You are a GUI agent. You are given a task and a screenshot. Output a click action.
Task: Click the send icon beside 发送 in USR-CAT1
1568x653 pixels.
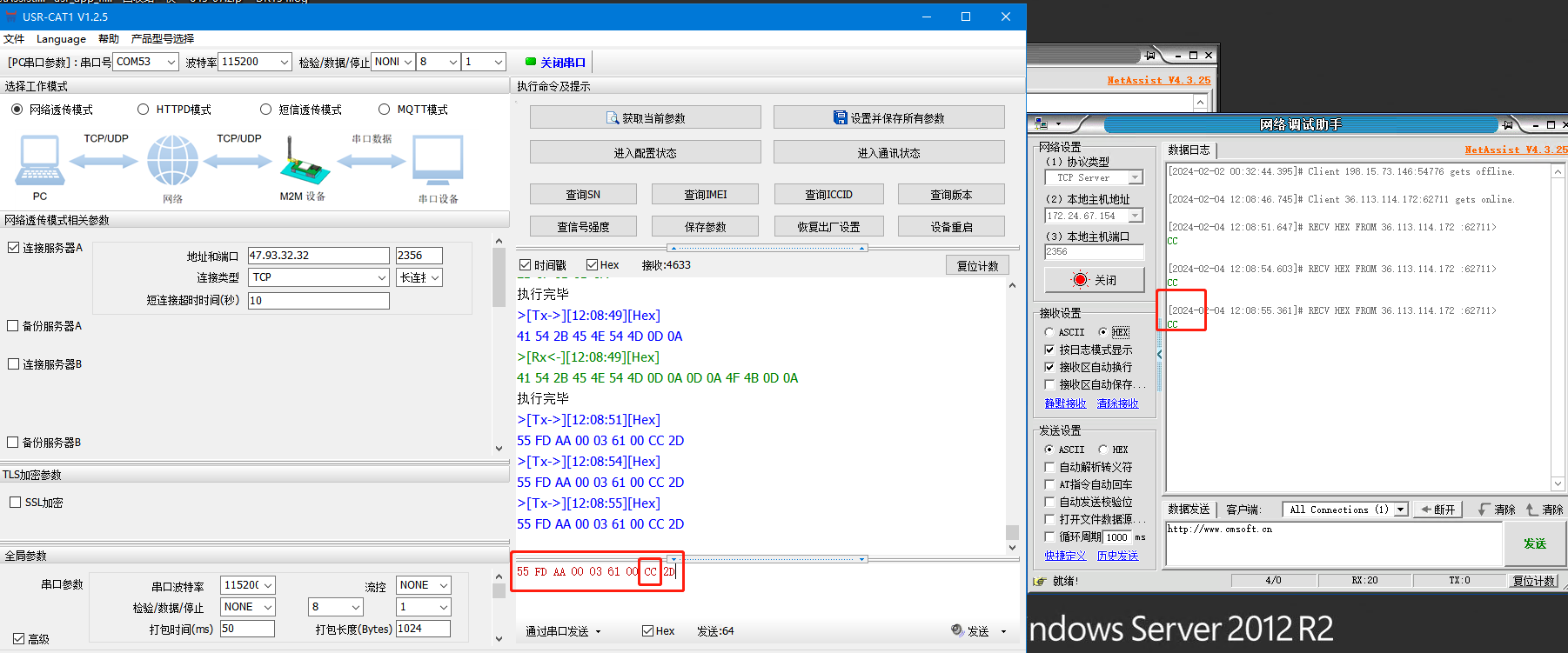coord(958,630)
